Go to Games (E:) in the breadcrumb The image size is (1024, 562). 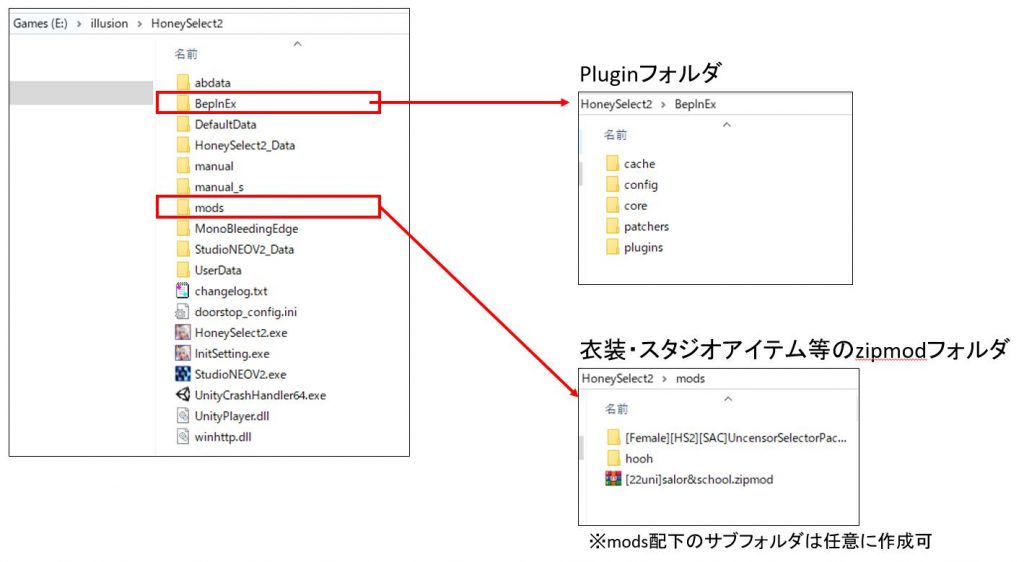[x=40, y=23]
